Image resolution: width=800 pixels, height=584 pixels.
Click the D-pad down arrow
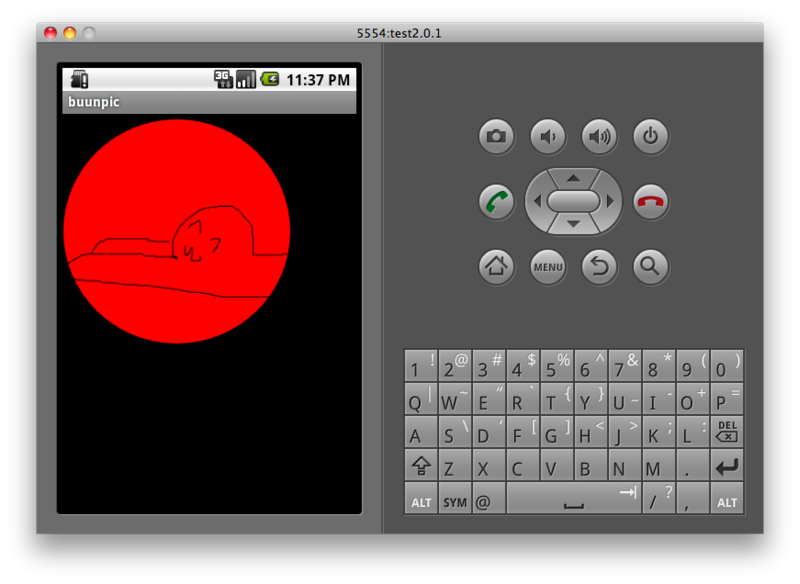pyautogui.click(x=573, y=224)
